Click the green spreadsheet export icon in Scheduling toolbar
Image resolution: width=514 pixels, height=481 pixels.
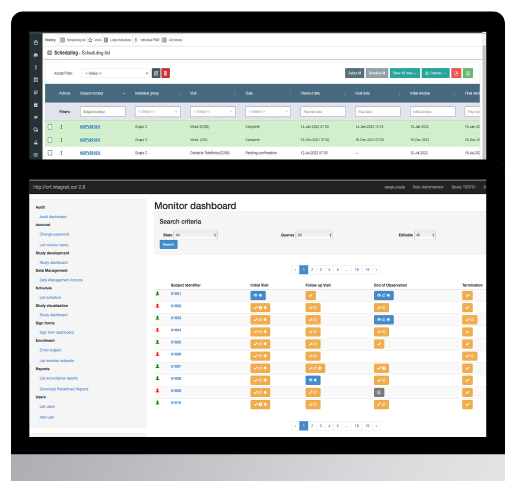point(468,73)
